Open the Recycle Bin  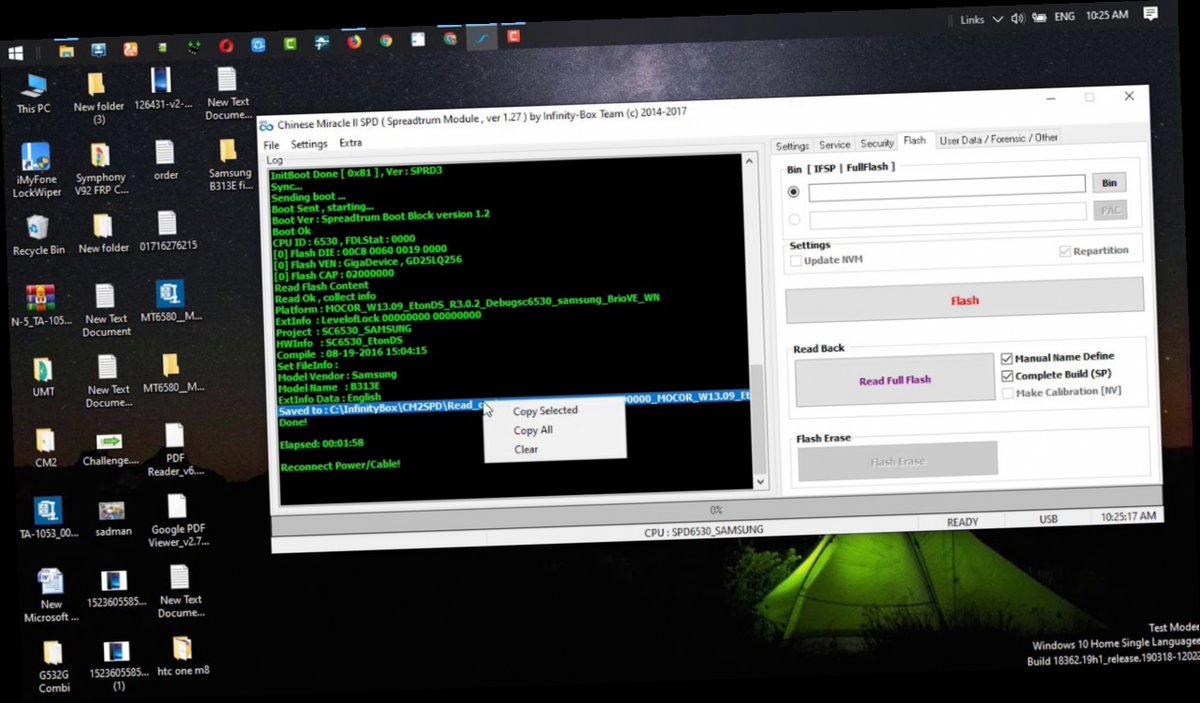pyautogui.click(x=38, y=236)
